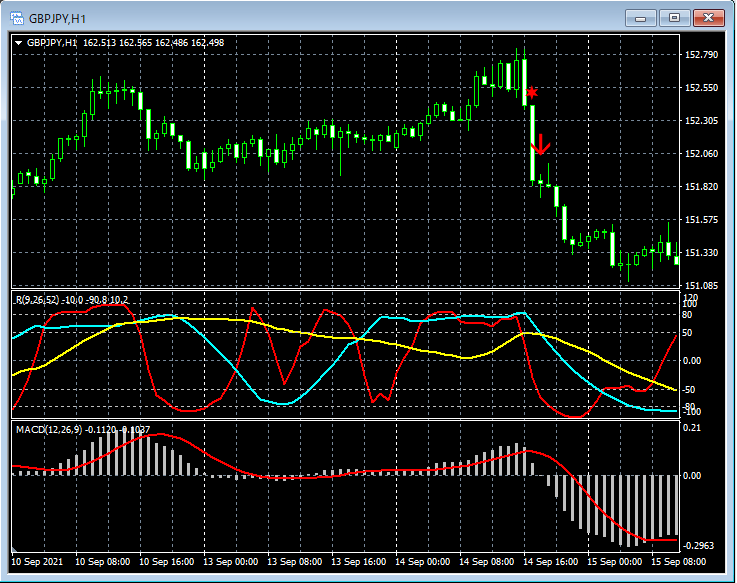
Task: Select the R(9,26,52) indicator label
Action: pos(39,299)
